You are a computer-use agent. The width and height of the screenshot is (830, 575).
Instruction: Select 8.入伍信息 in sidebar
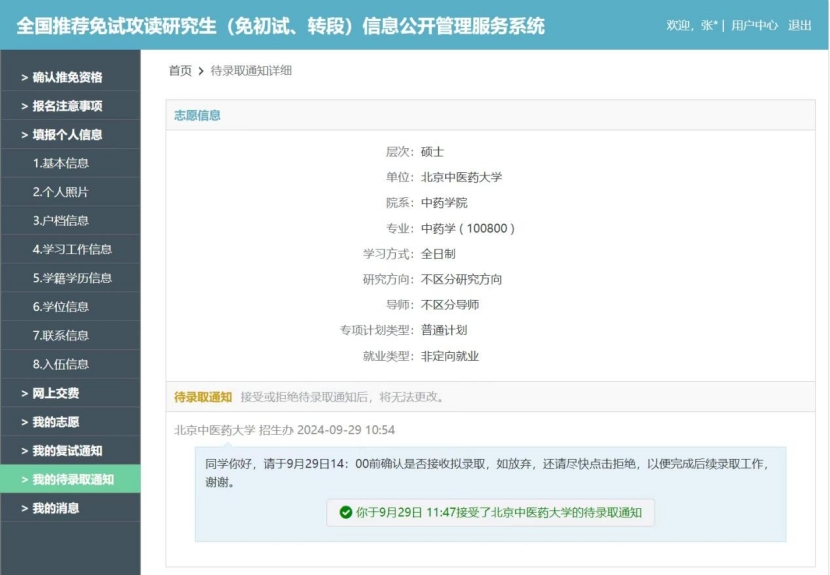pos(70,364)
